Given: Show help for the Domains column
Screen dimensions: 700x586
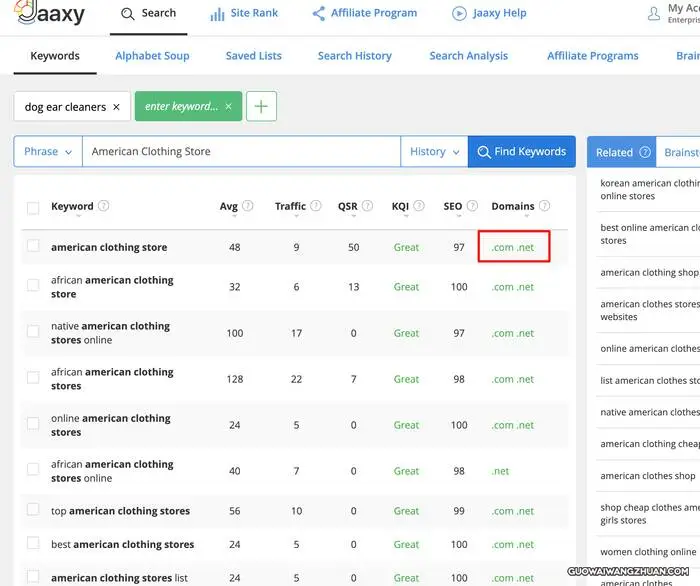Looking at the screenshot, I should point(544,206).
